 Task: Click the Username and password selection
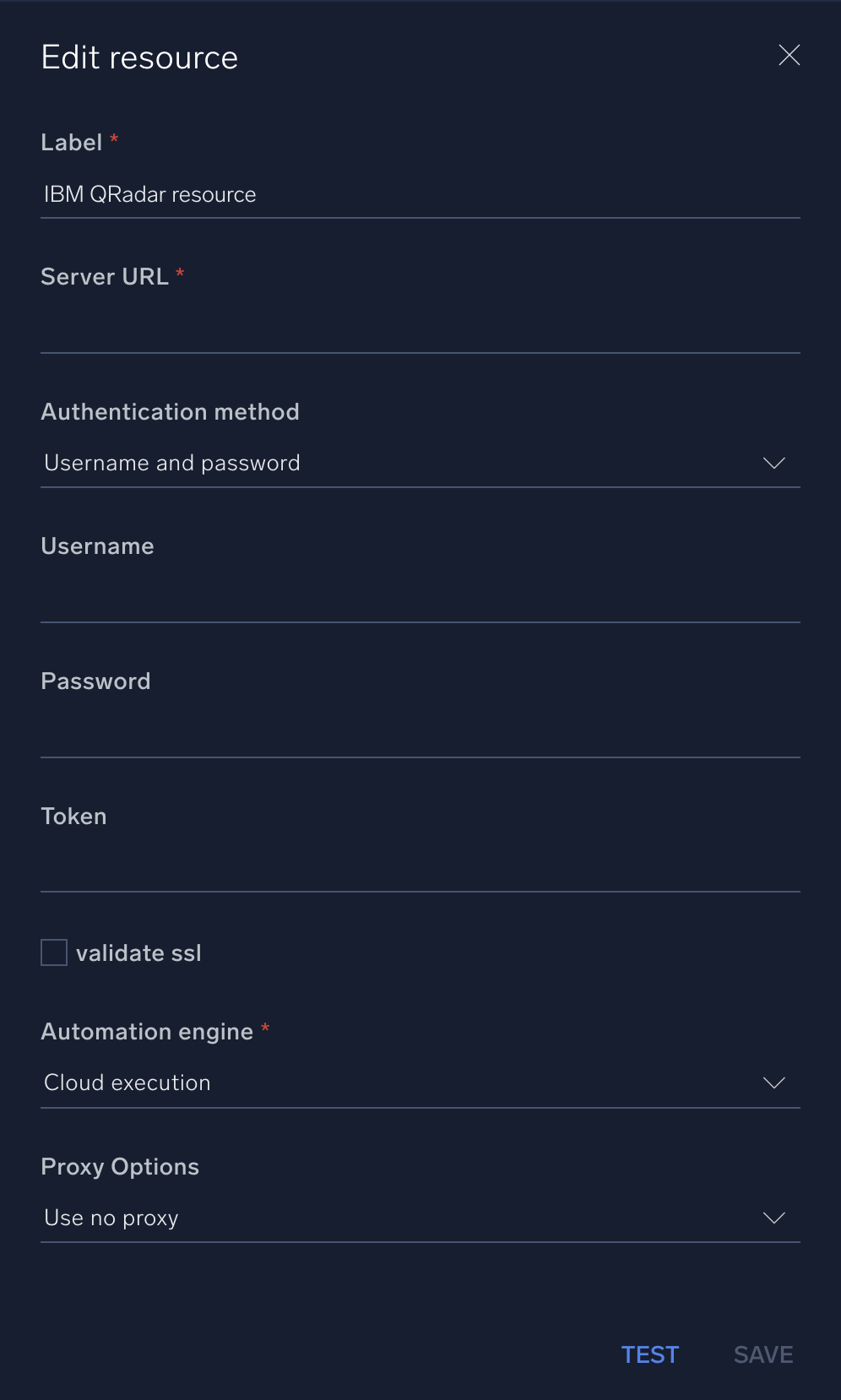[172, 464]
